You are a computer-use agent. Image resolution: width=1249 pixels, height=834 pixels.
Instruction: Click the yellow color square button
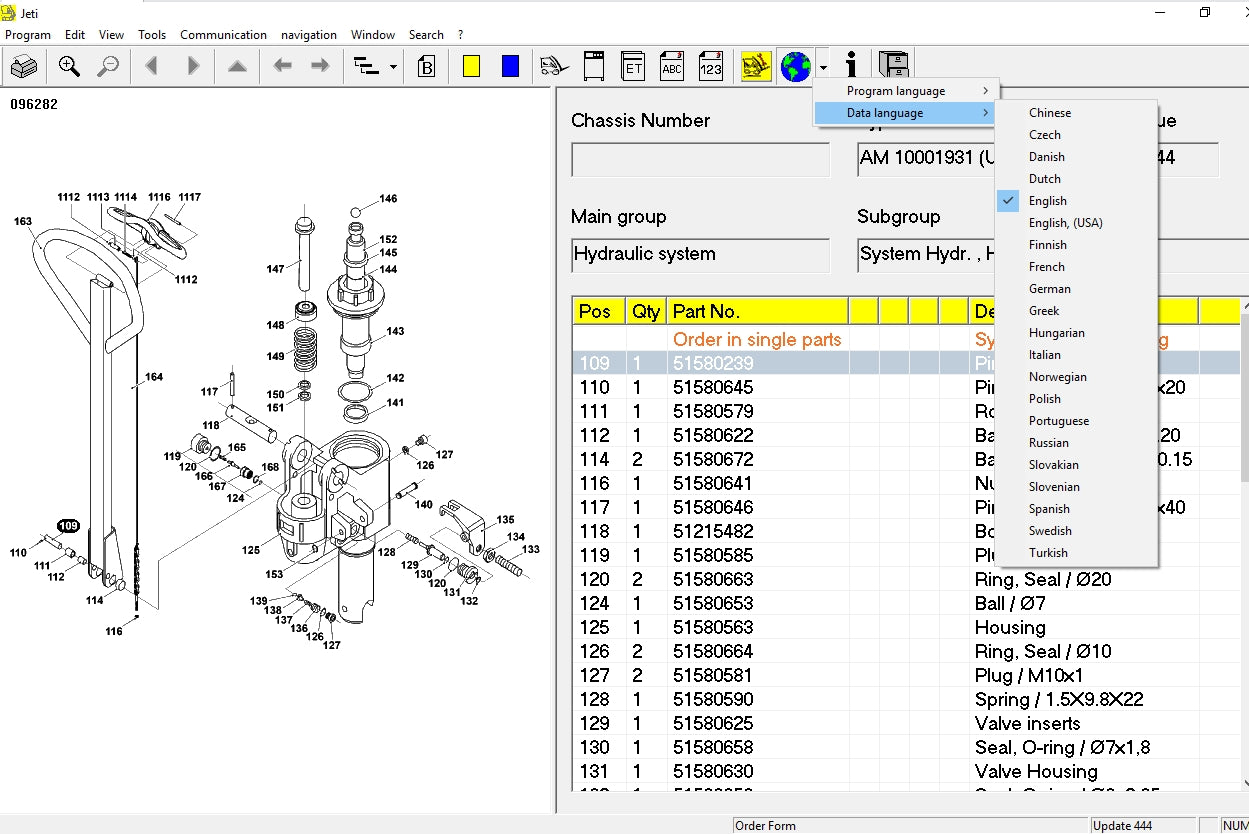(471, 67)
